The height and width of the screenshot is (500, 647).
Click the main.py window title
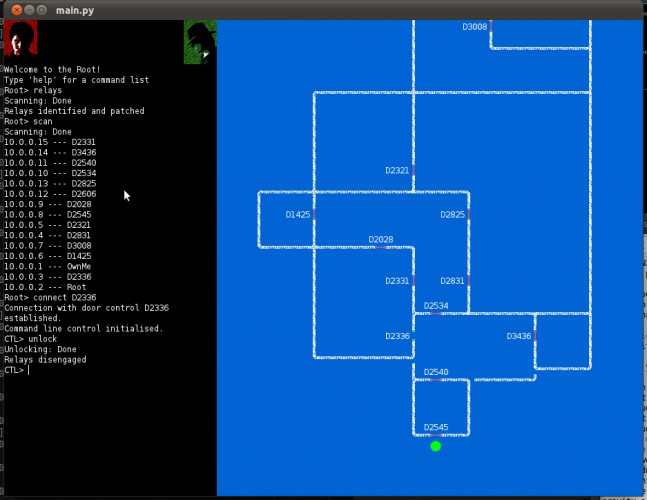pyautogui.click(x=75, y=10)
